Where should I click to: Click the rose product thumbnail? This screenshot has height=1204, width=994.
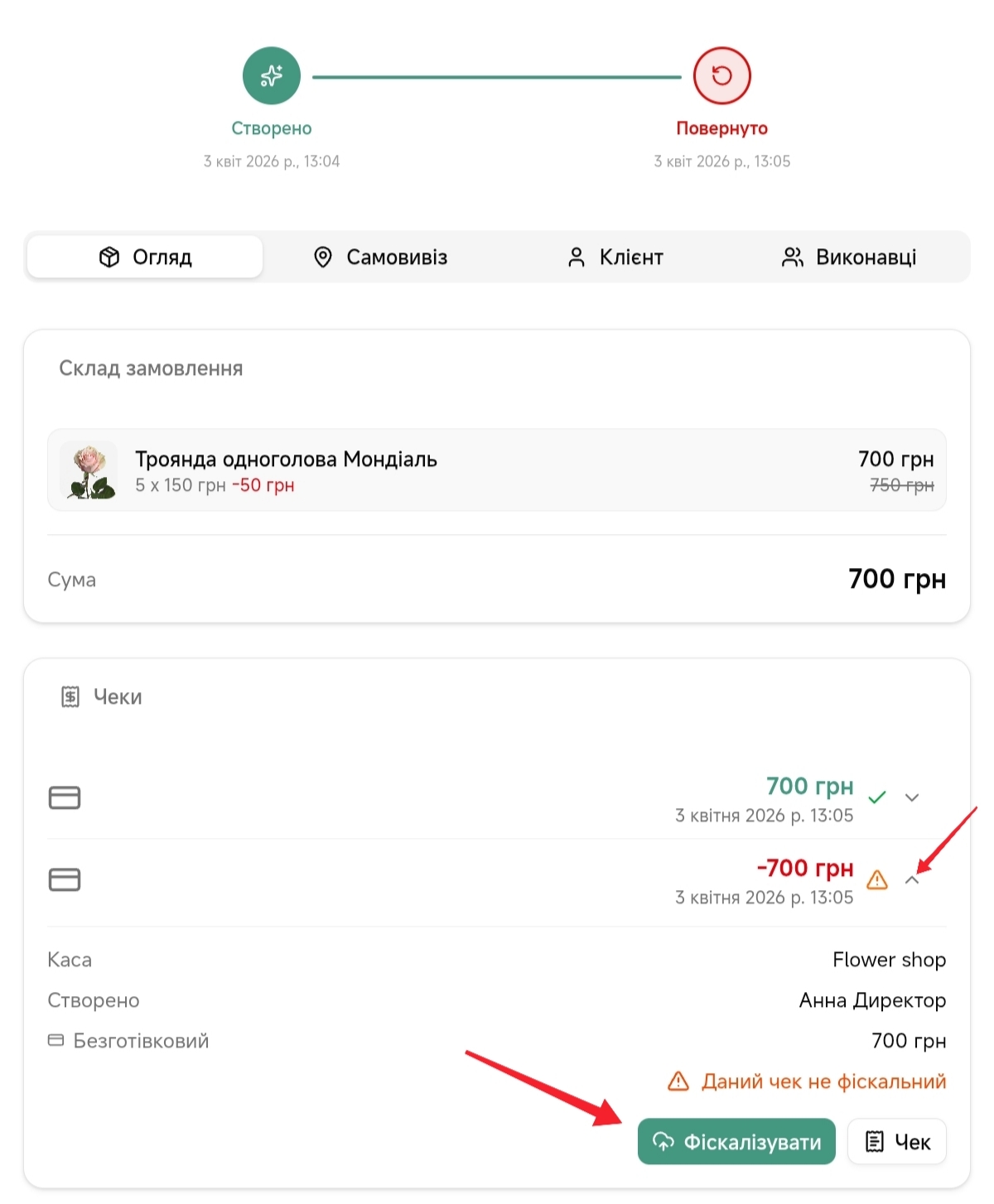[x=89, y=471]
